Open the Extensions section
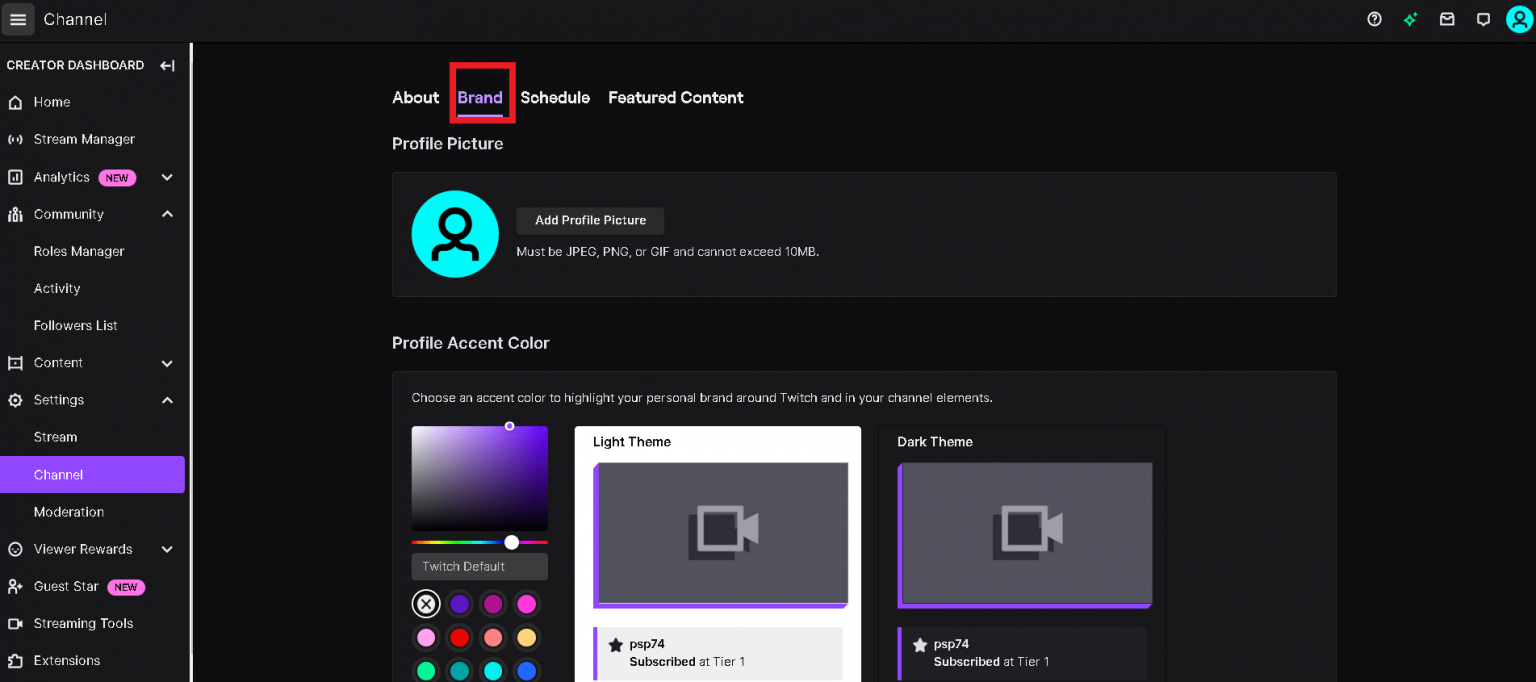Viewport: 1536px width, 682px height. click(66, 660)
